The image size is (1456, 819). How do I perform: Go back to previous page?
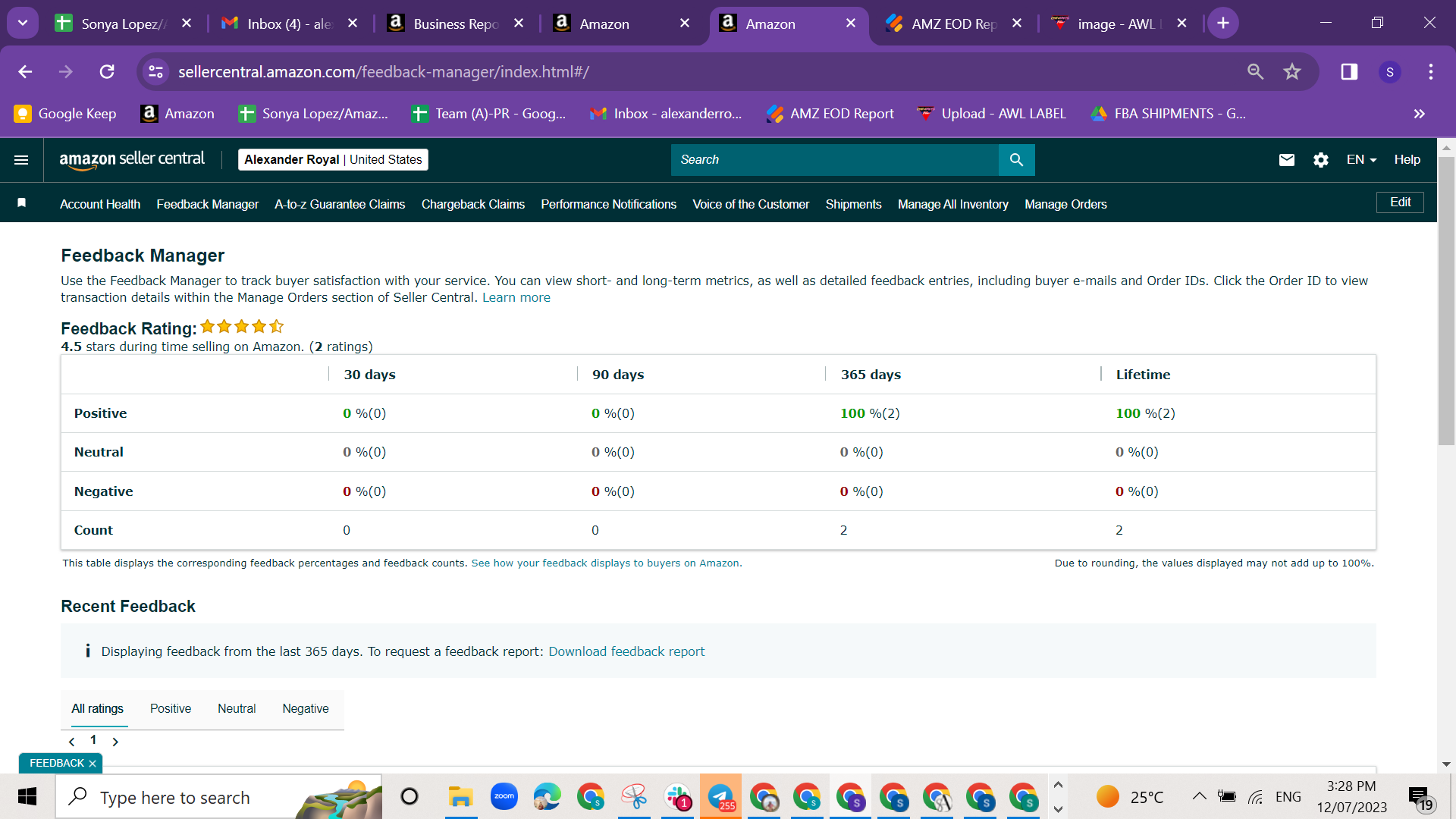25,71
